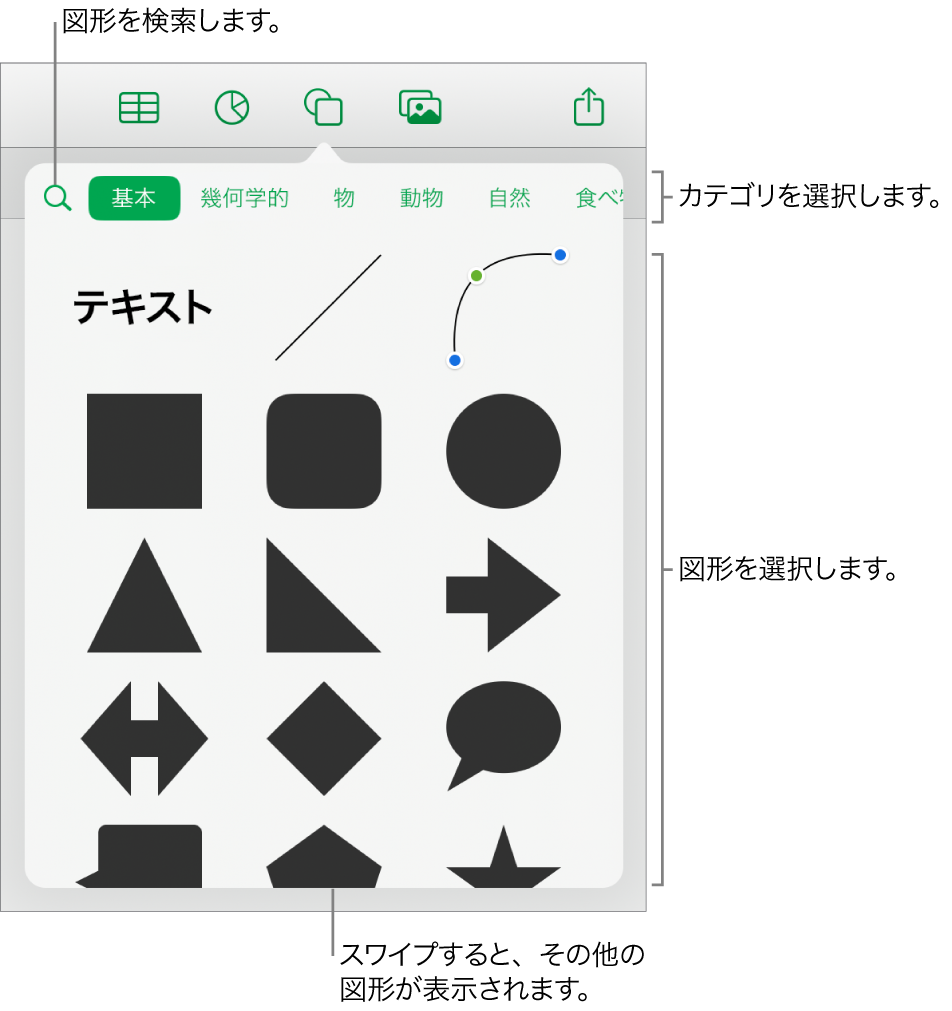Image resolution: width=952 pixels, height=1011 pixels.
Task: Insert the curved line with handles
Action: pos(507,307)
